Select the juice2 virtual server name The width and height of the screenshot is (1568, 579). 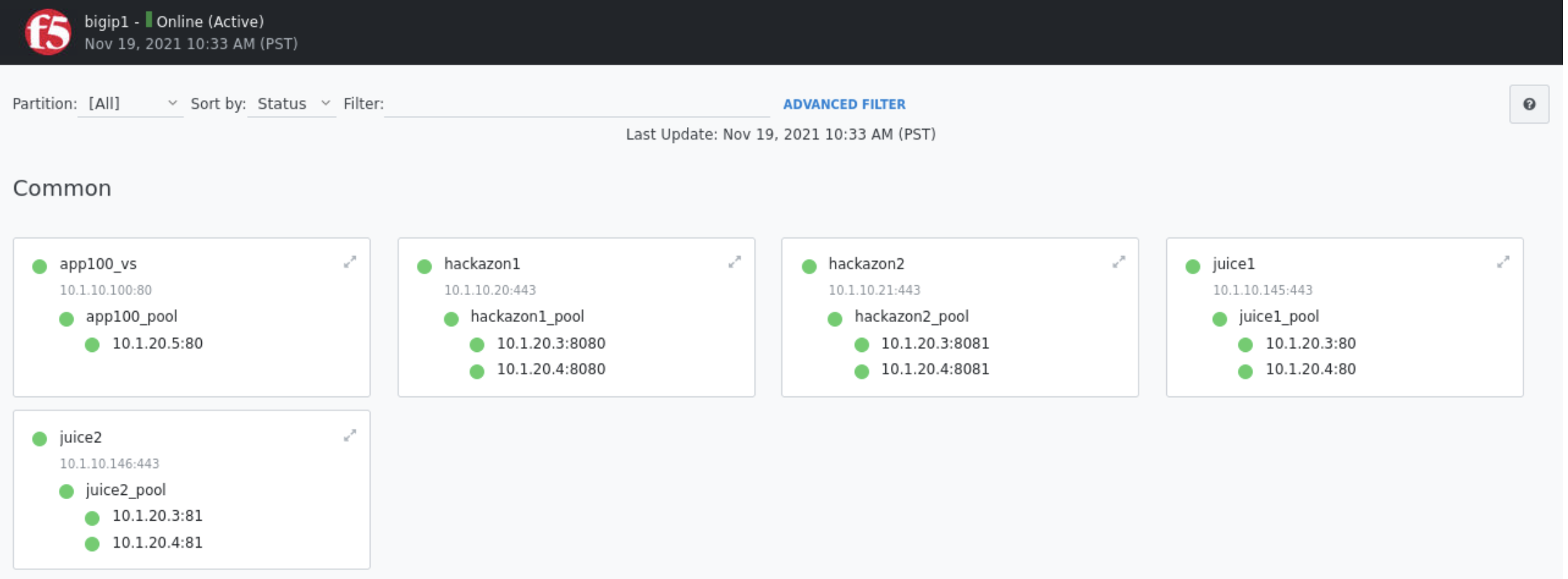(80, 437)
